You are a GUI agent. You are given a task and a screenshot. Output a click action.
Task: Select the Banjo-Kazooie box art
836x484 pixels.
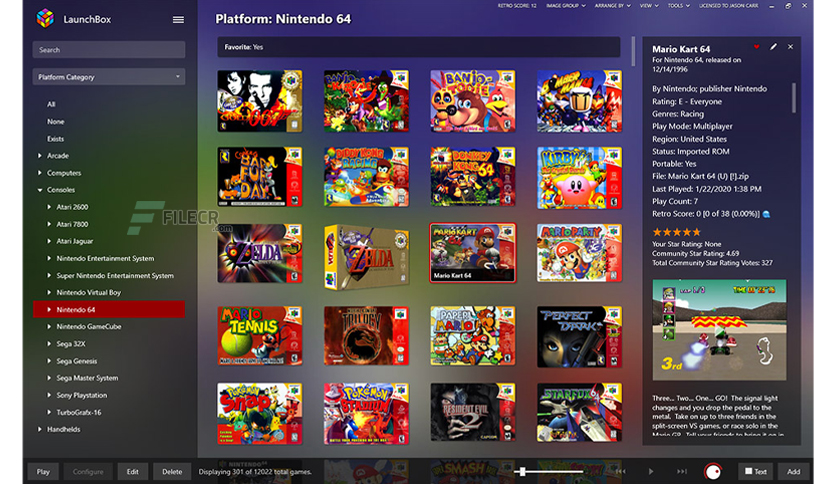click(x=366, y=101)
